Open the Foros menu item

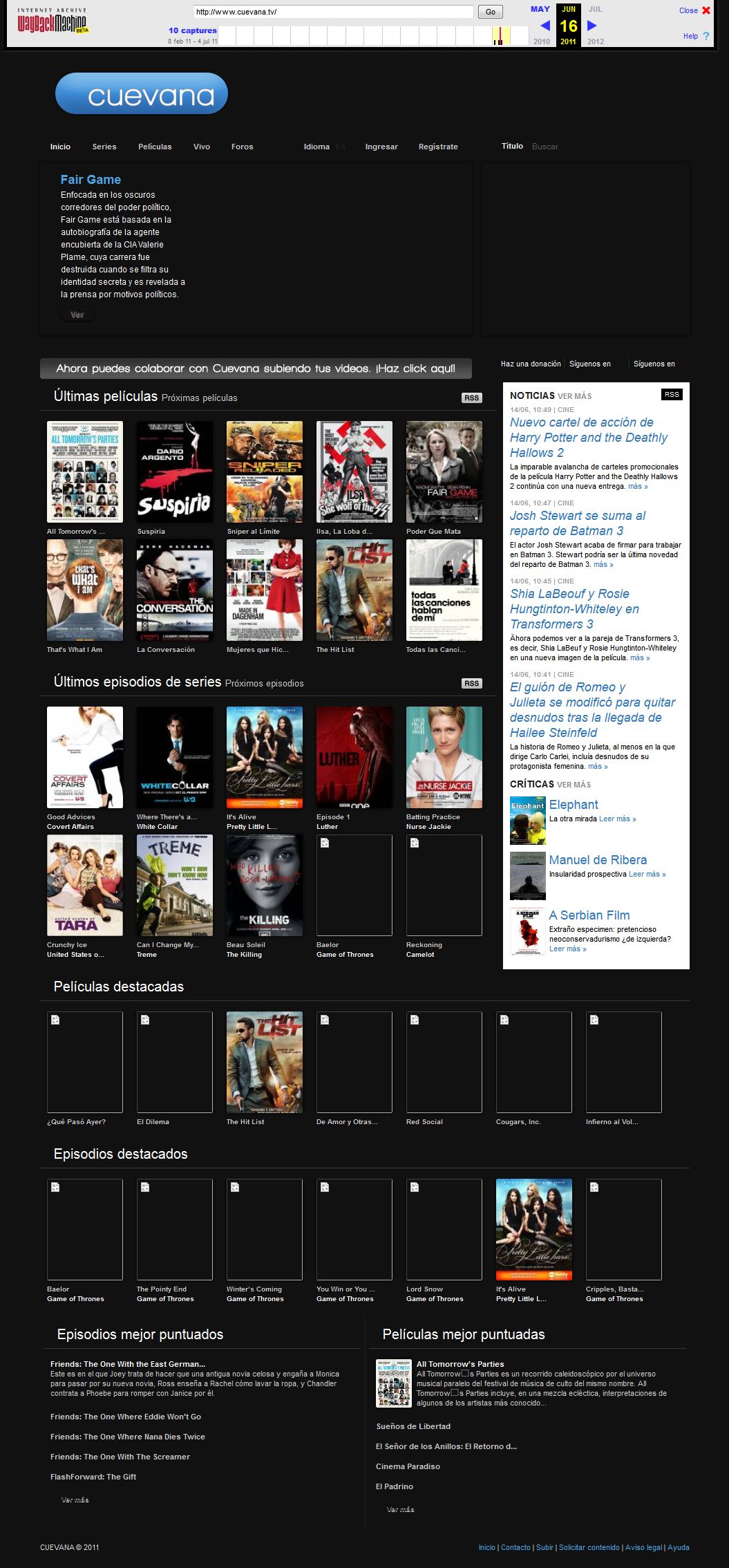pos(243,147)
